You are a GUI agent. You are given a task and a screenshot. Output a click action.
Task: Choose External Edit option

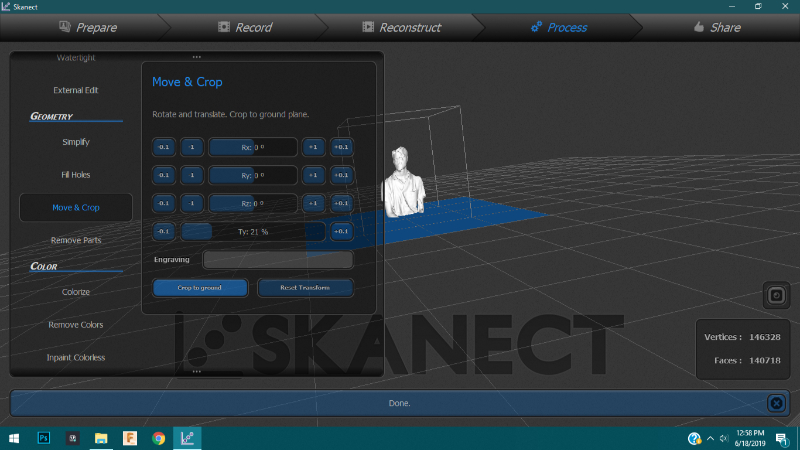coord(76,90)
